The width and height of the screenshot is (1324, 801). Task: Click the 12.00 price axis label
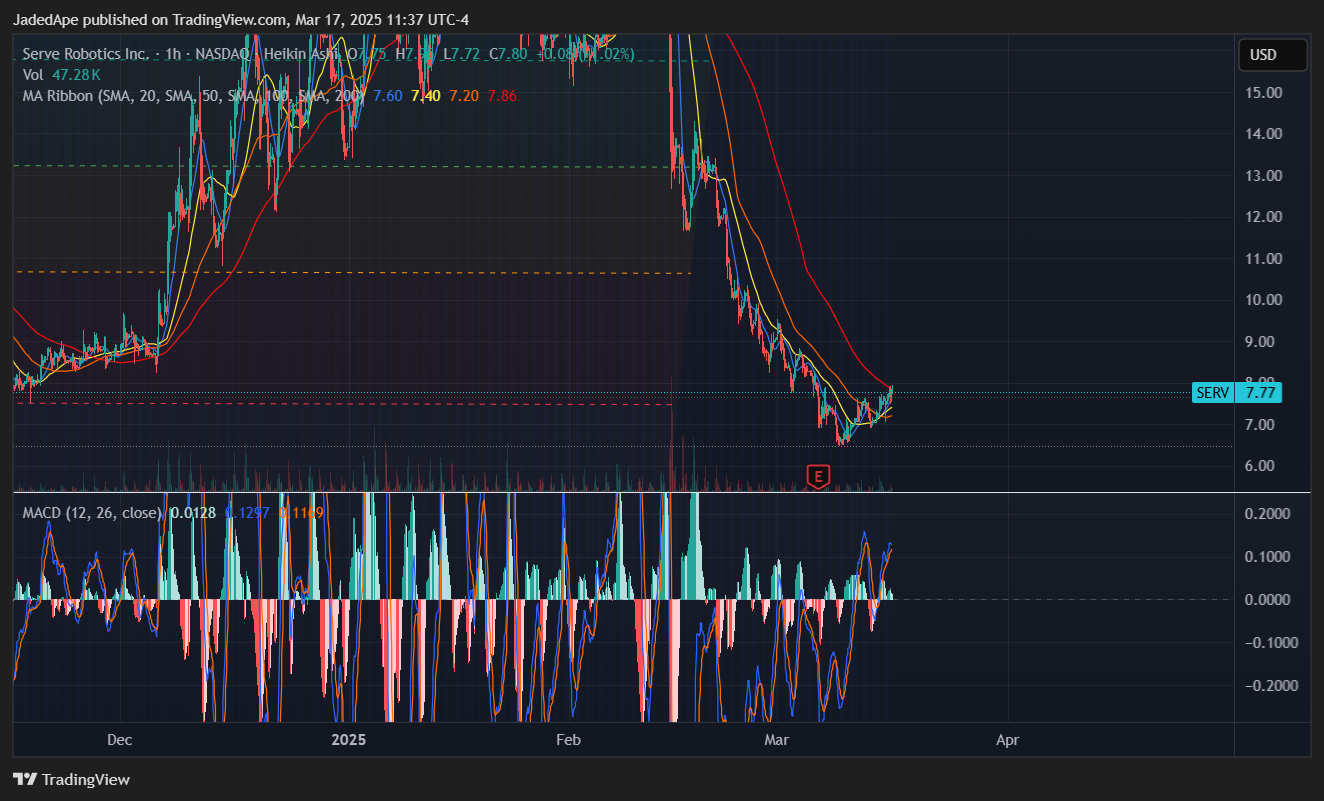tap(1265, 217)
